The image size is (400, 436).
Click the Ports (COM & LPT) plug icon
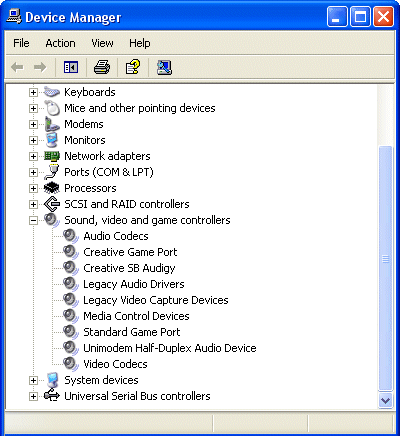pyautogui.click(x=52, y=172)
